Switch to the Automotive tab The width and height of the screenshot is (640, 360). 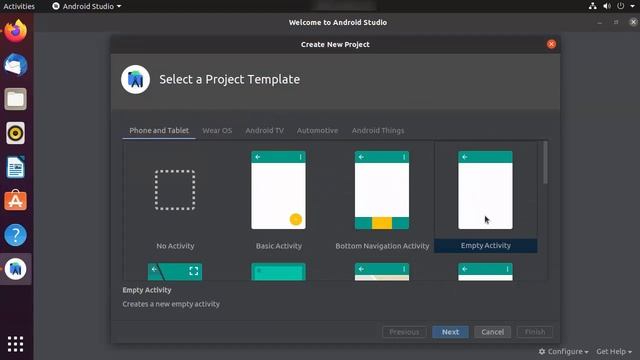click(317, 131)
